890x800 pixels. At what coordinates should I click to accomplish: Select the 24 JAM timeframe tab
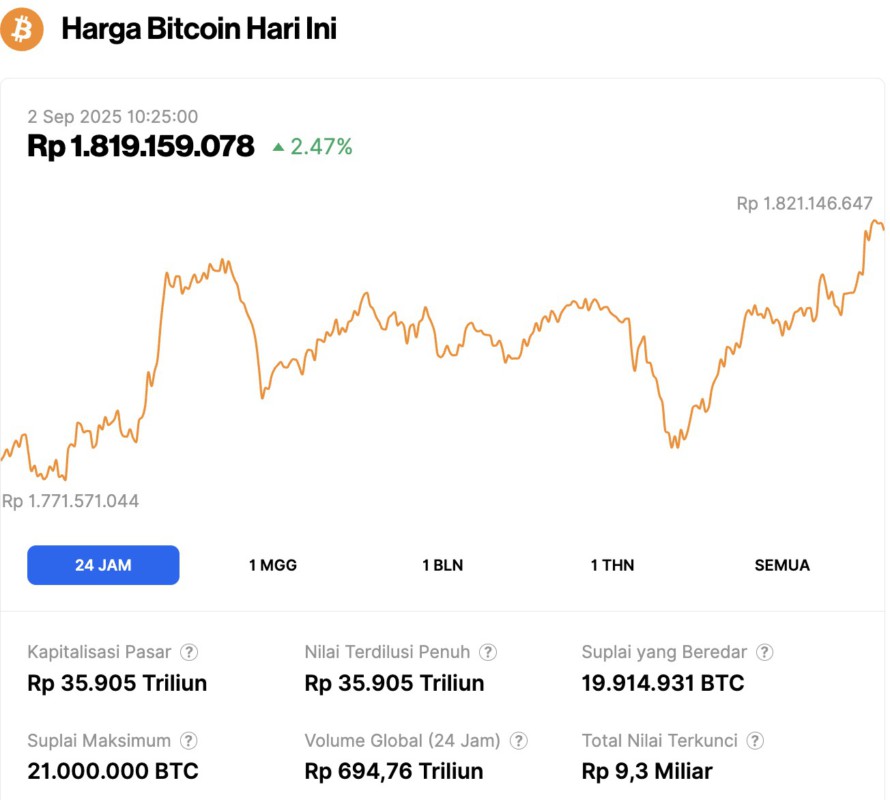tap(103, 565)
